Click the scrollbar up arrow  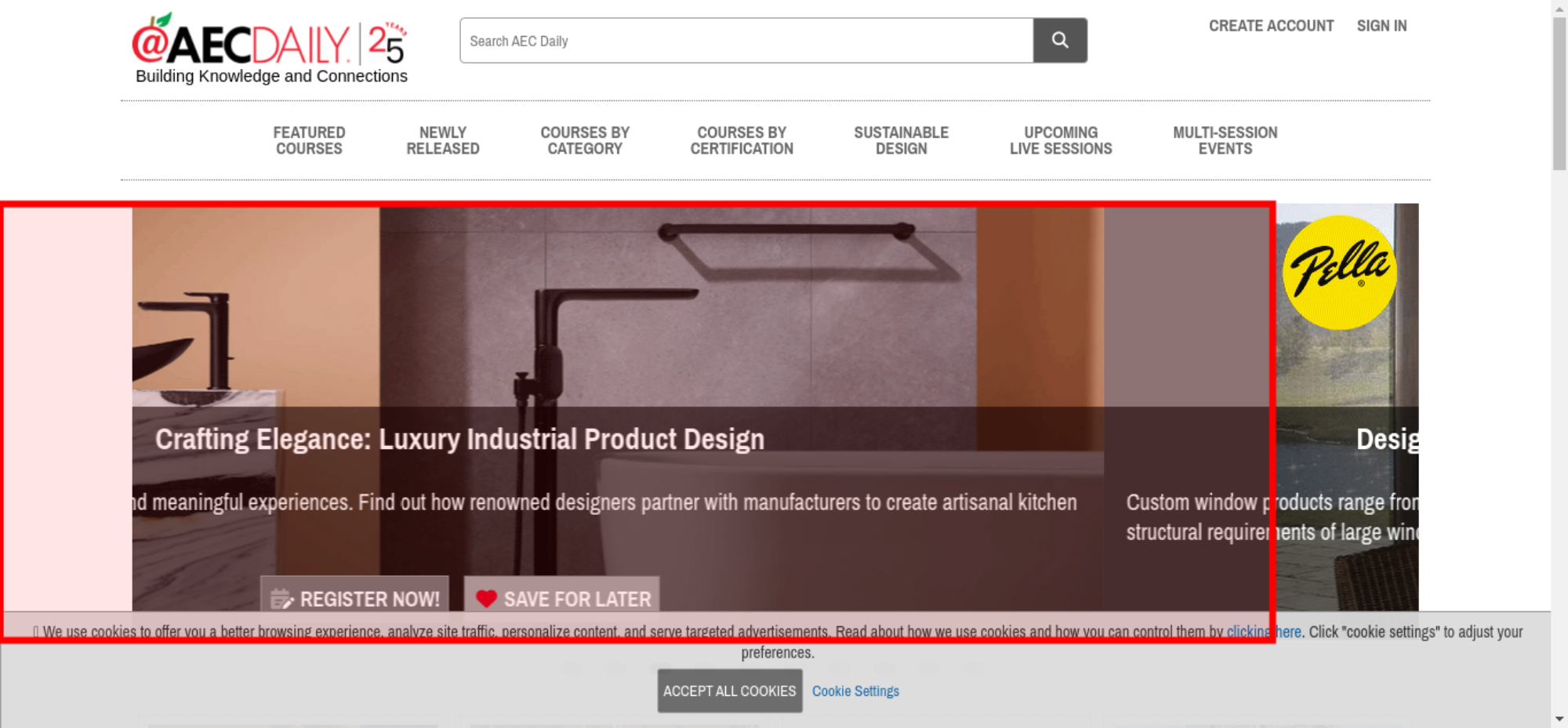1559,7
